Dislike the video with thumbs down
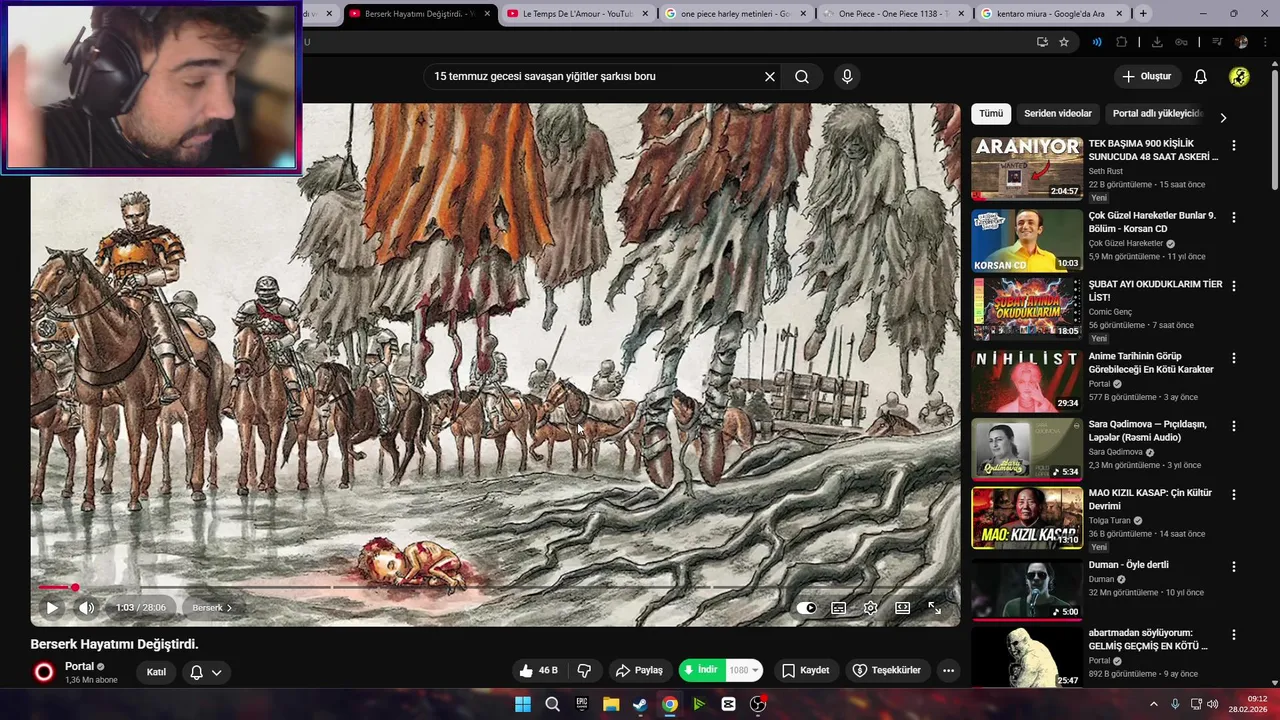The image size is (1280, 720). pos(585,670)
